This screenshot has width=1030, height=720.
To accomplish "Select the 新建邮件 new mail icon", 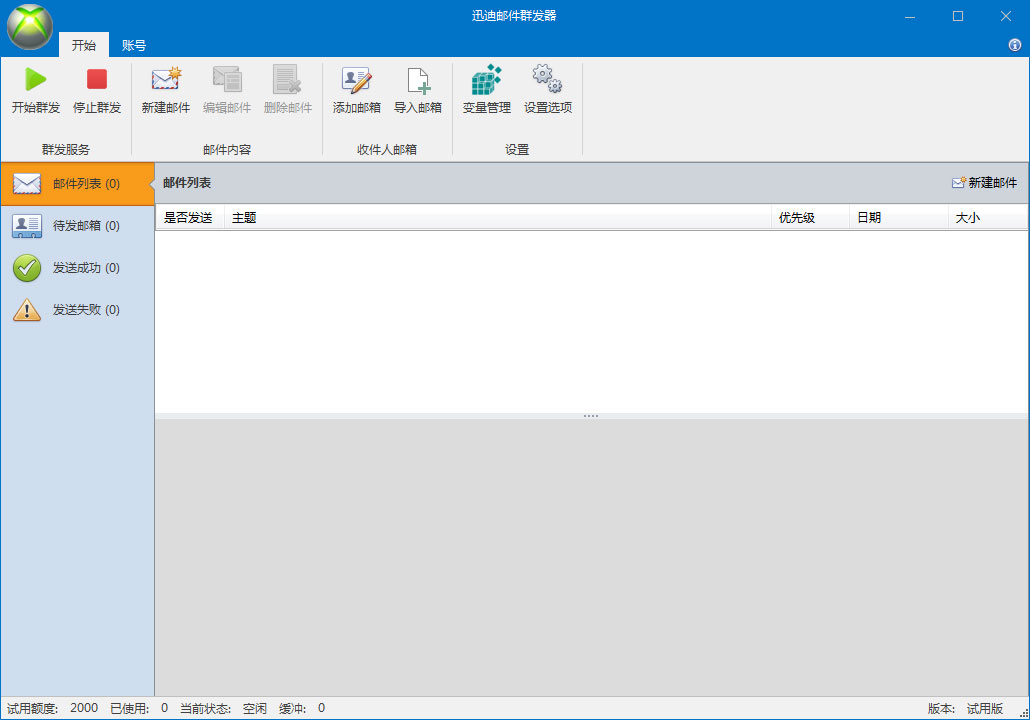I will (x=165, y=88).
